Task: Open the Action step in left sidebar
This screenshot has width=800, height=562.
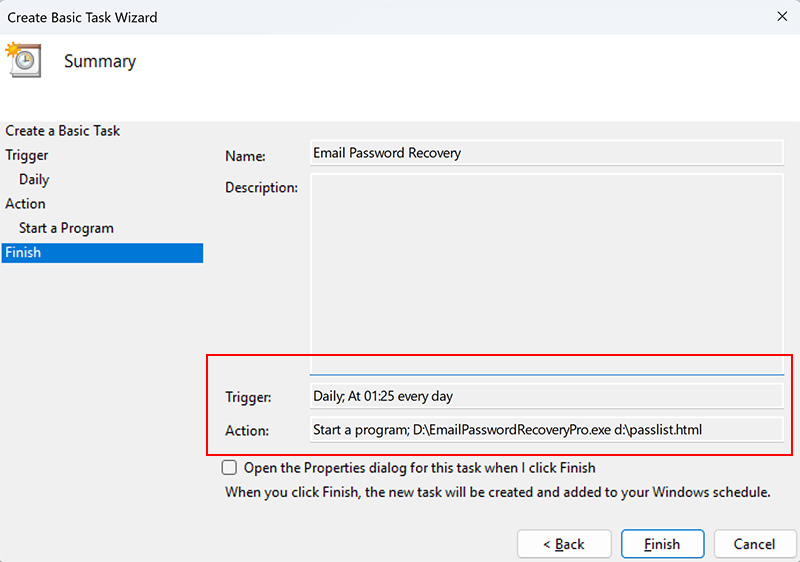Action: point(25,204)
